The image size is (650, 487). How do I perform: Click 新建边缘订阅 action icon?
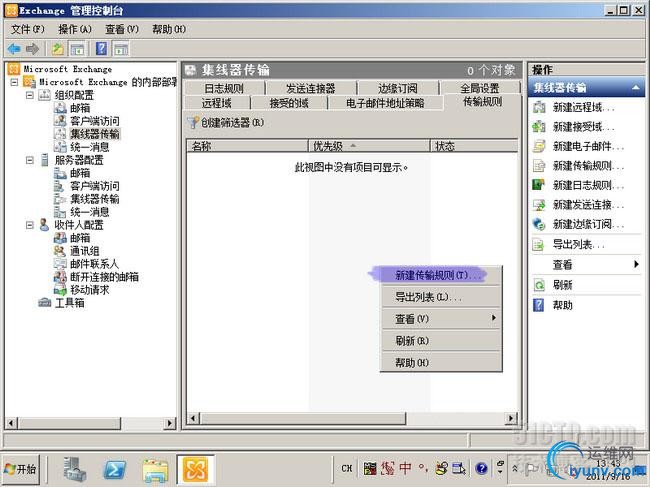pyautogui.click(x=538, y=224)
